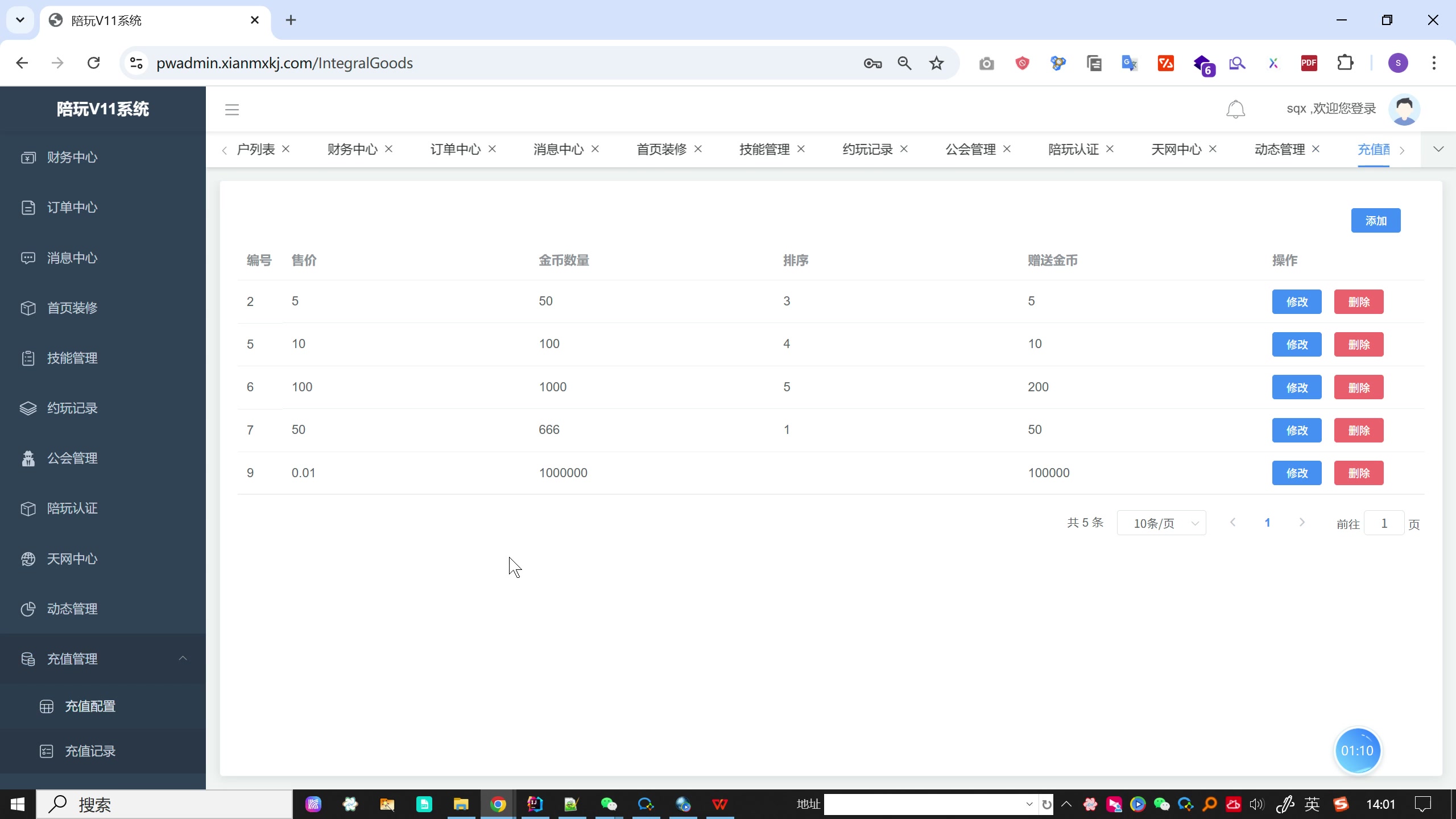Open notifications bell

pyautogui.click(x=1235, y=109)
